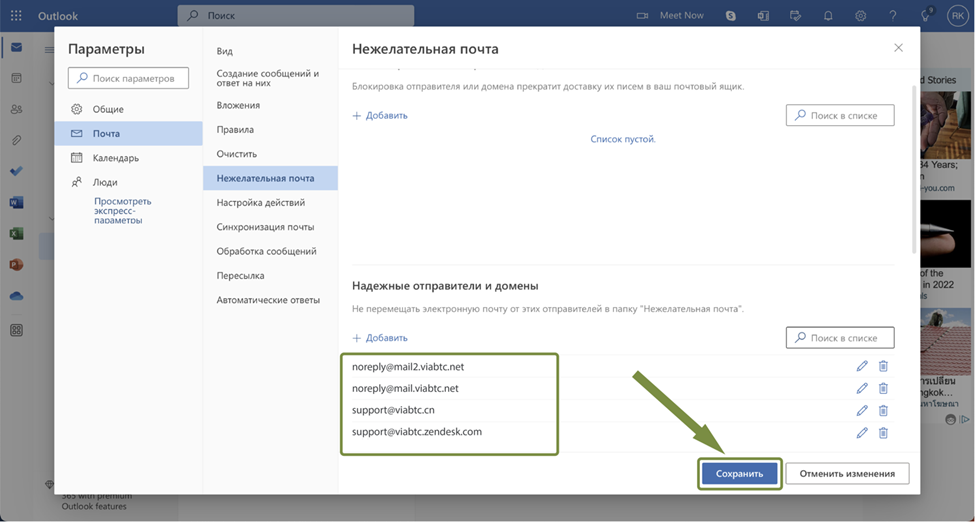Select the Нежелательная почта section
This screenshot has width=975, height=522.
[x=270, y=178]
